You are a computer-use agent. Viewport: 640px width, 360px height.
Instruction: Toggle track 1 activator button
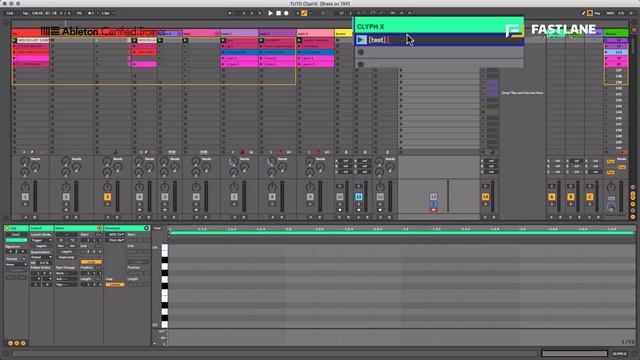coord(25,197)
